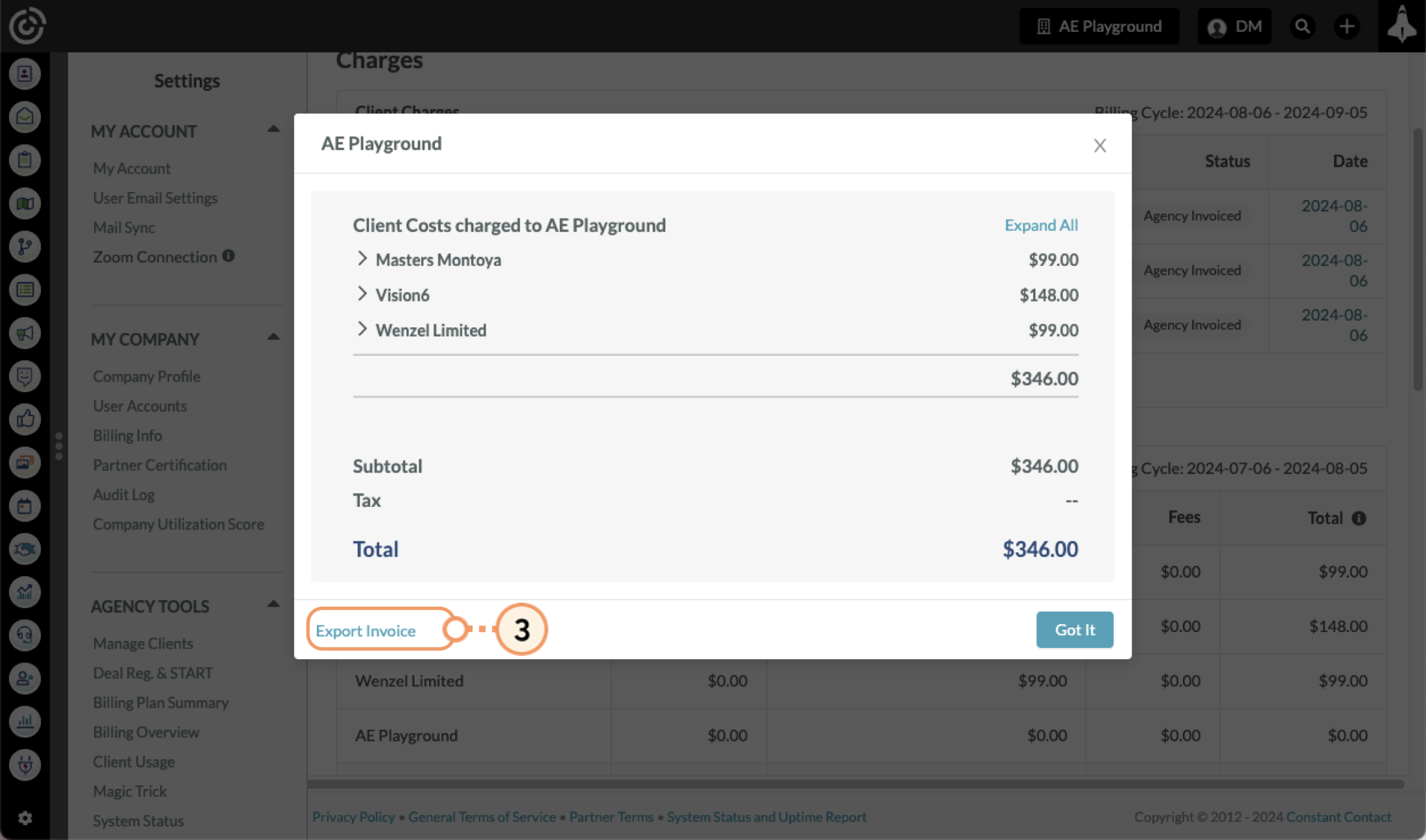Open Audit Log
The width and height of the screenshot is (1426, 840).
124,495
